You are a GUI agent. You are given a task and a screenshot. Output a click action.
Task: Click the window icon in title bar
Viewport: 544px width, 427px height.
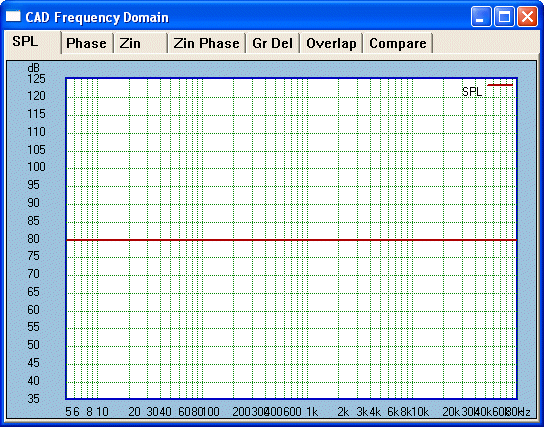click(13, 16)
